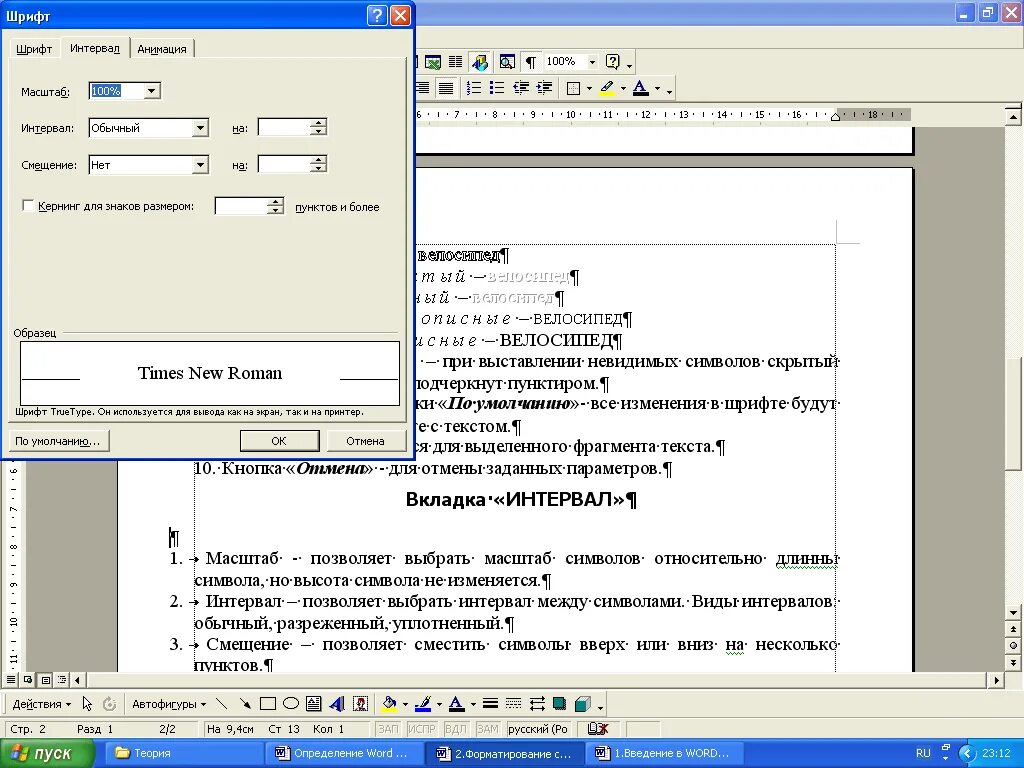Viewport: 1024px width, 768px height.
Task: Open Word help question-mark icon
Action: (613, 62)
